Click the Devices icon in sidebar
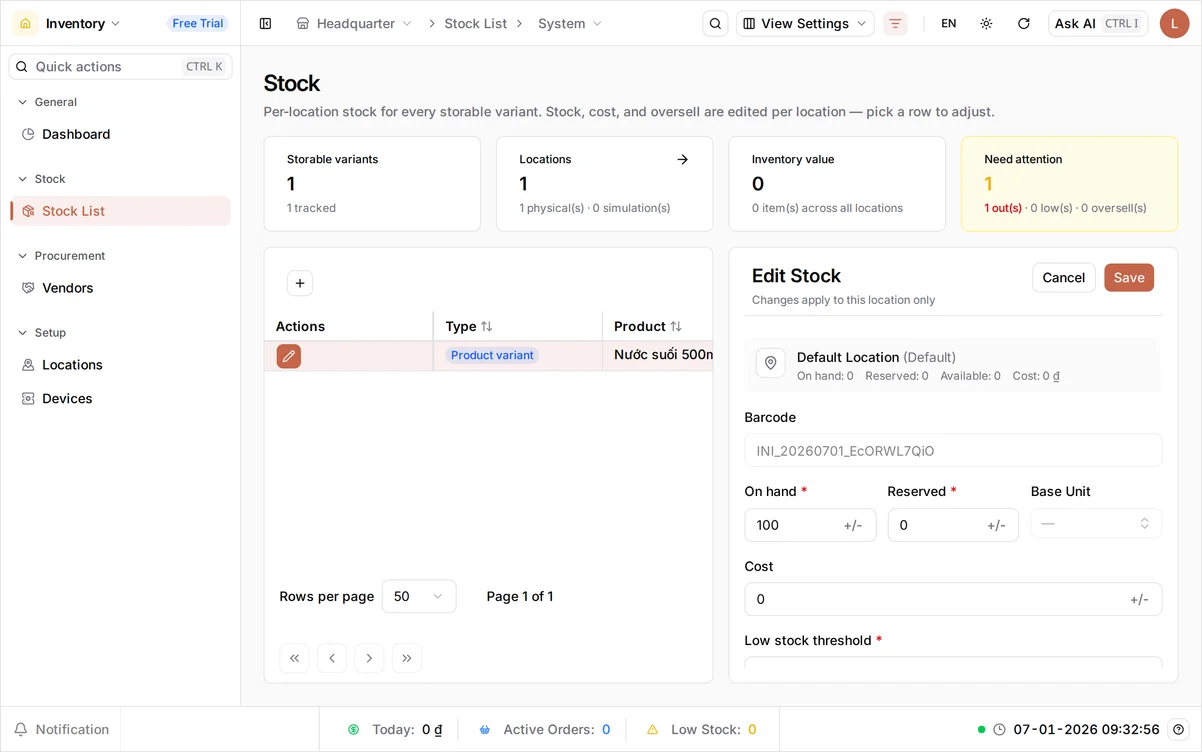 tap(28, 398)
